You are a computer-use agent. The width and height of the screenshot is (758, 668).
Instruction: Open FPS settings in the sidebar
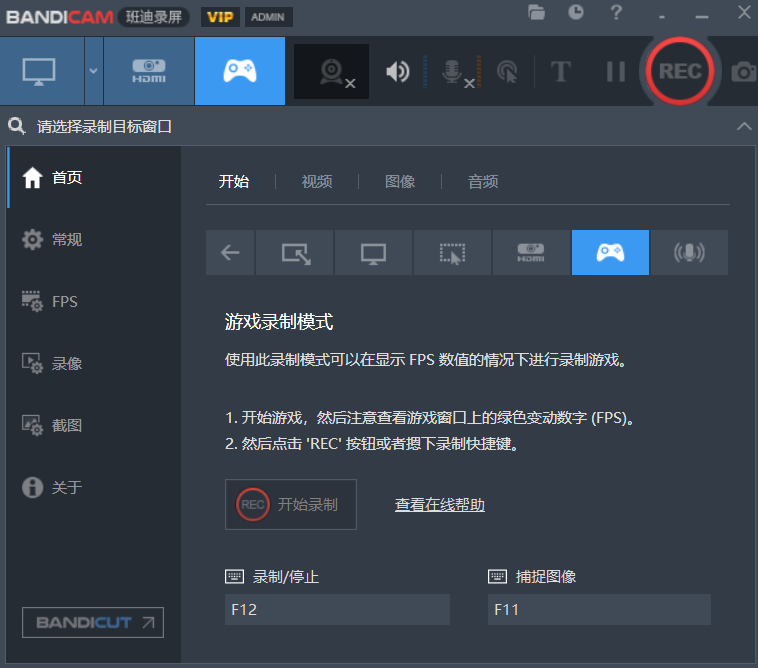94,301
